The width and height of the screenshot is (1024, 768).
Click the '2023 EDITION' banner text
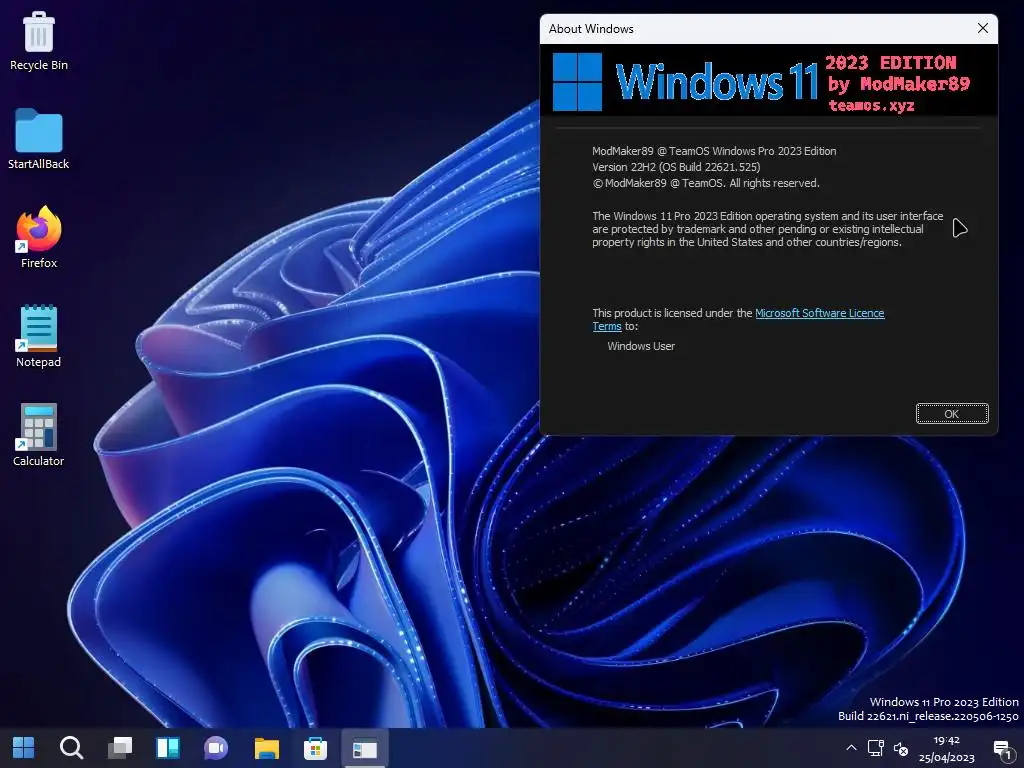890,63
